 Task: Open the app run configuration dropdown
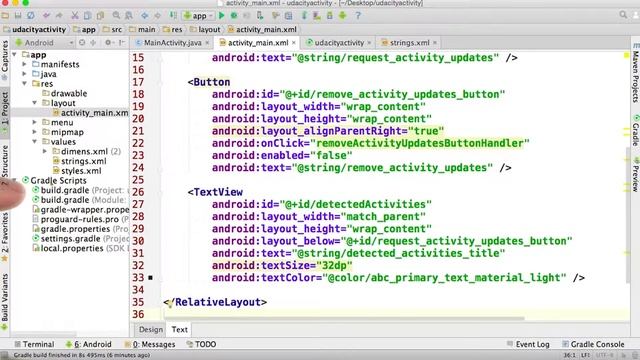coord(198,16)
